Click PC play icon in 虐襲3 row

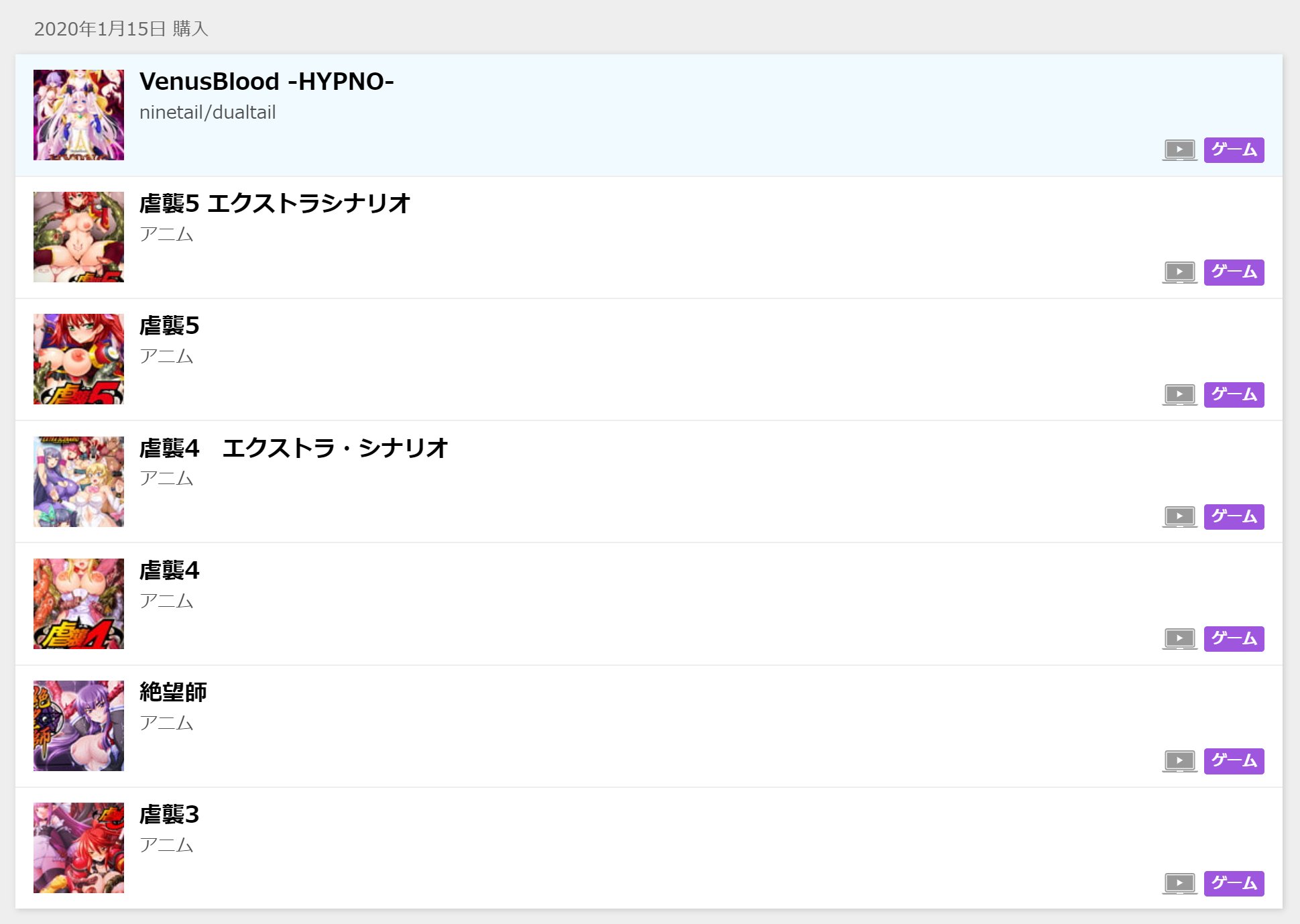pos(1179,884)
